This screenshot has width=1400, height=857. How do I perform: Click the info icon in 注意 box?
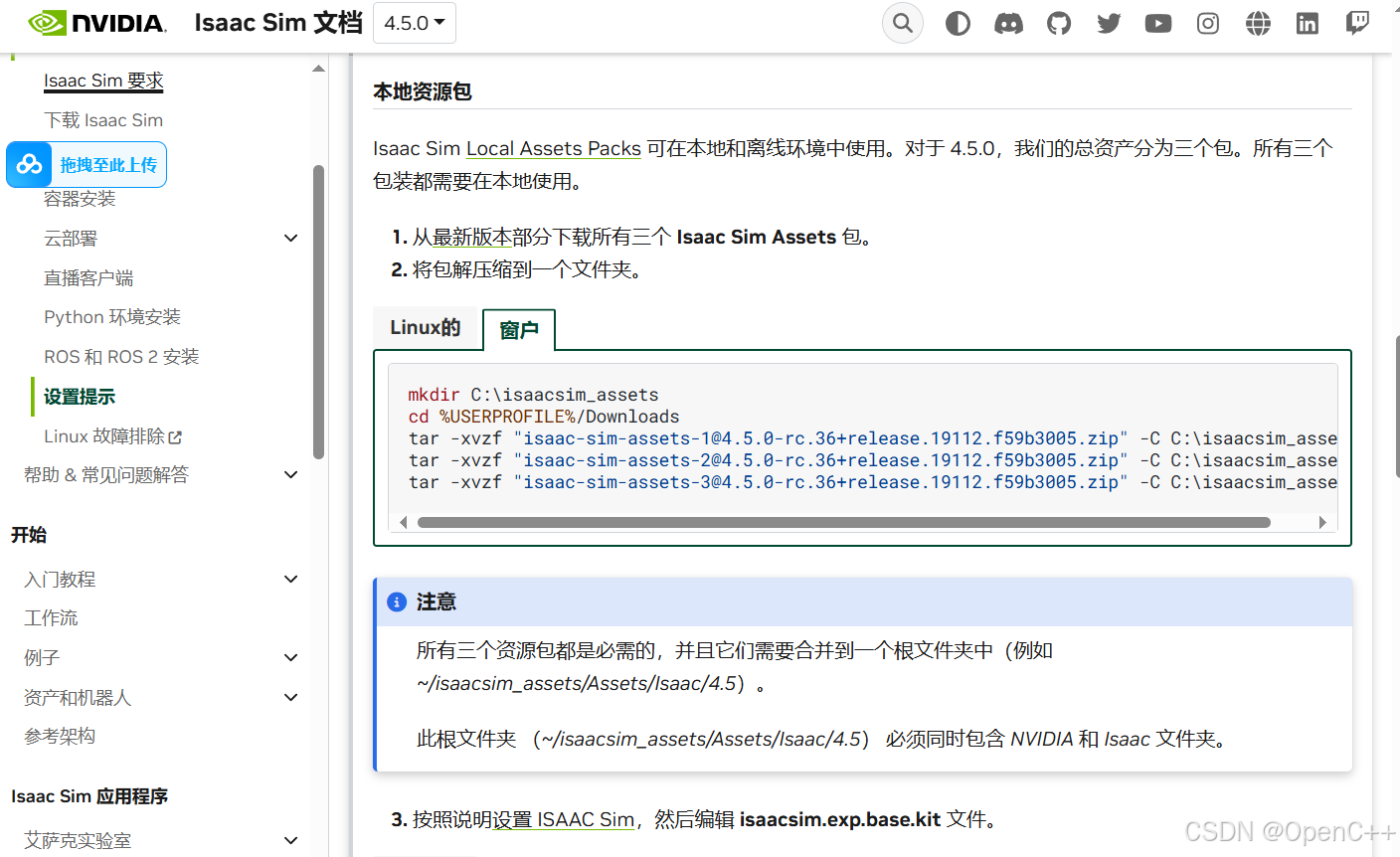pyautogui.click(x=397, y=602)
